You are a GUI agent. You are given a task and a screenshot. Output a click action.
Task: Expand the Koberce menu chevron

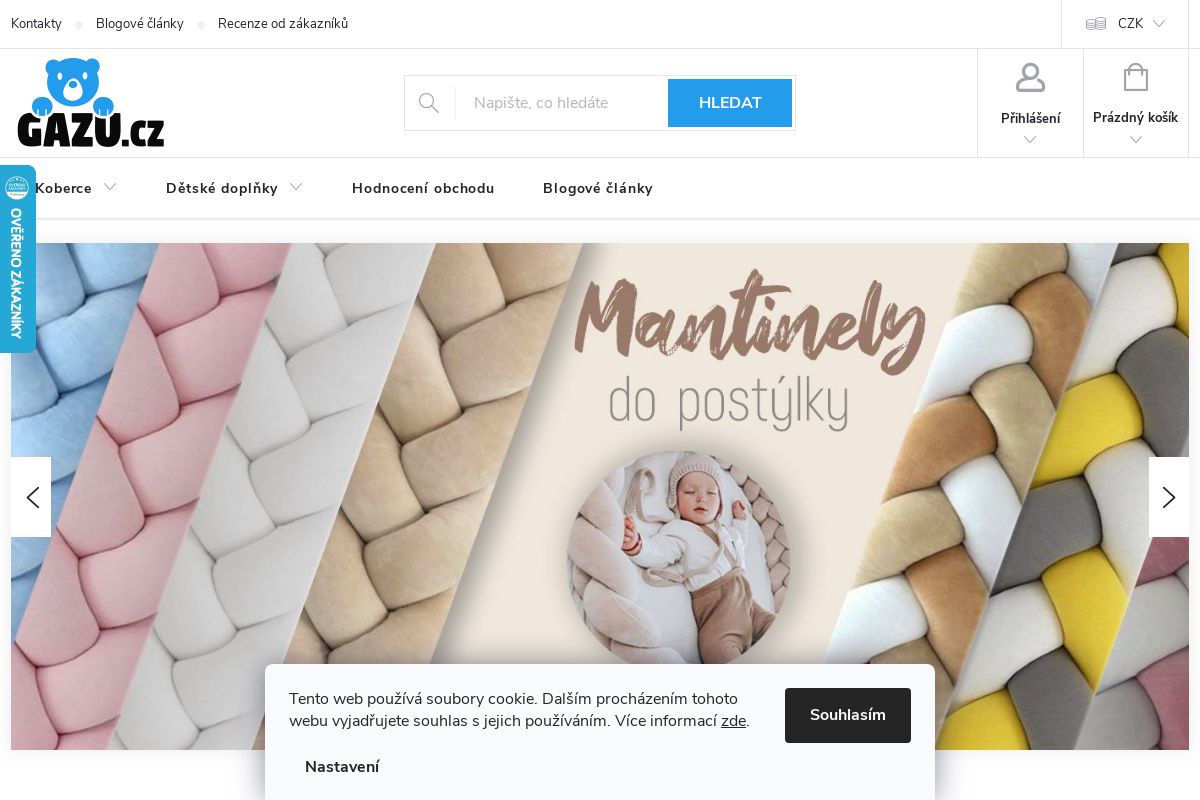(x=110, y=187)
